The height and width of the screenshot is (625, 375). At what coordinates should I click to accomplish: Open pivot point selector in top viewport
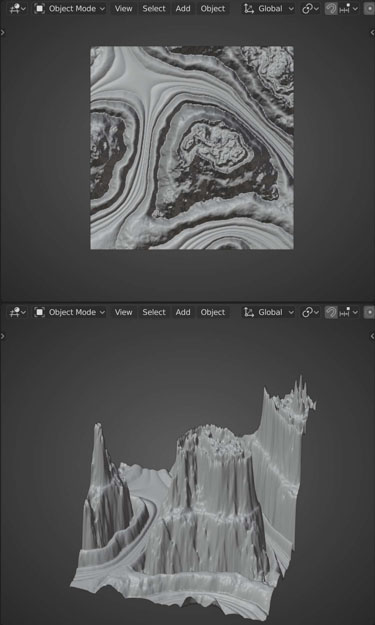[310, 8]
